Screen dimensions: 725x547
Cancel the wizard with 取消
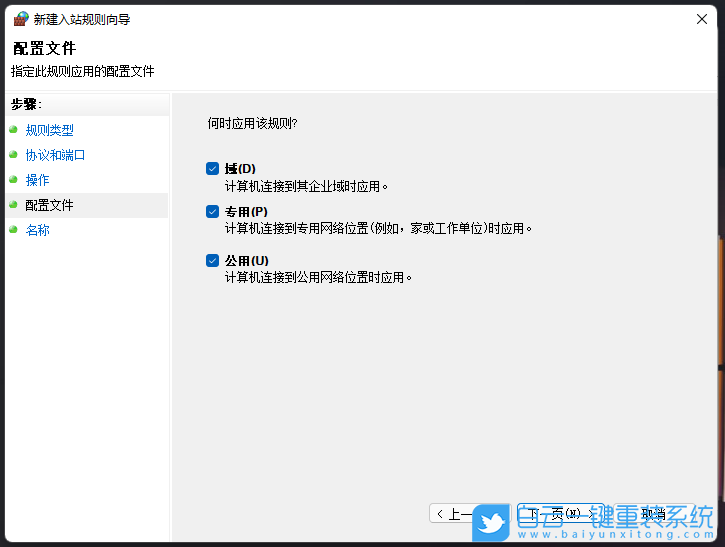[654, 513]
